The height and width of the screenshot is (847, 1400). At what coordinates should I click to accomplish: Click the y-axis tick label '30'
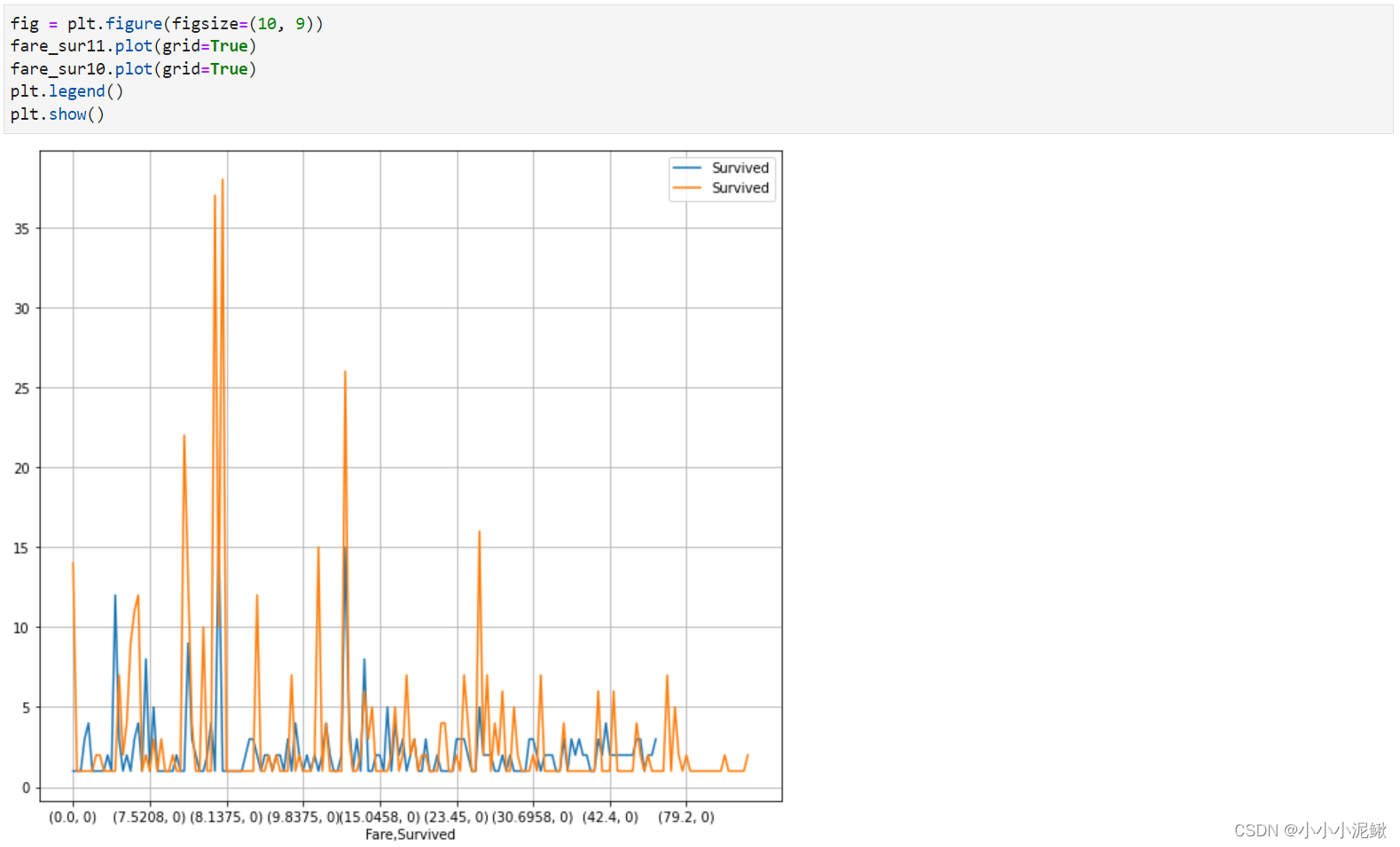(21, 309)
